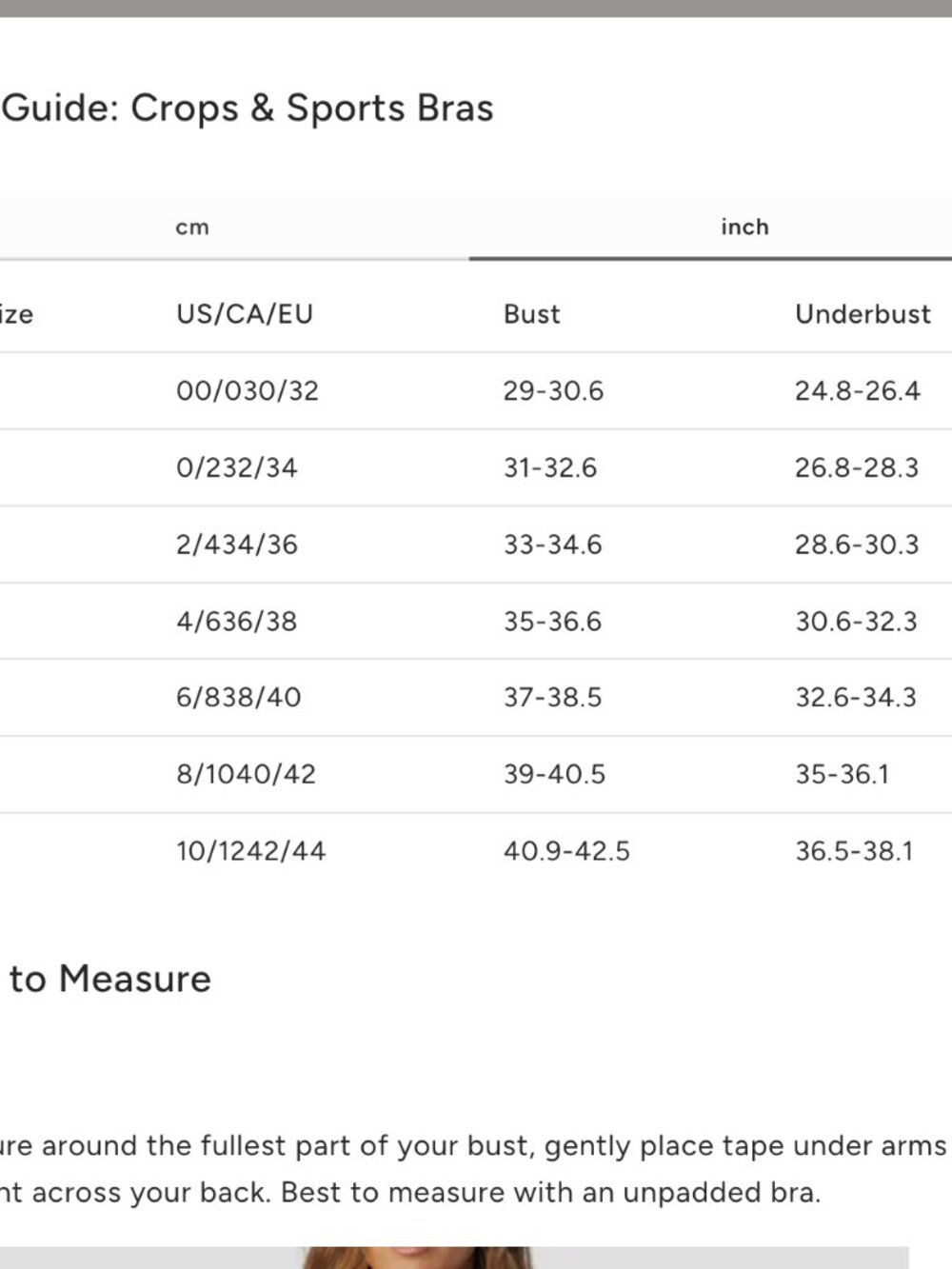Viewport: 952px width, 1269px height.
Task: Select the 4/636/38 size row
Action: [476, 622]
